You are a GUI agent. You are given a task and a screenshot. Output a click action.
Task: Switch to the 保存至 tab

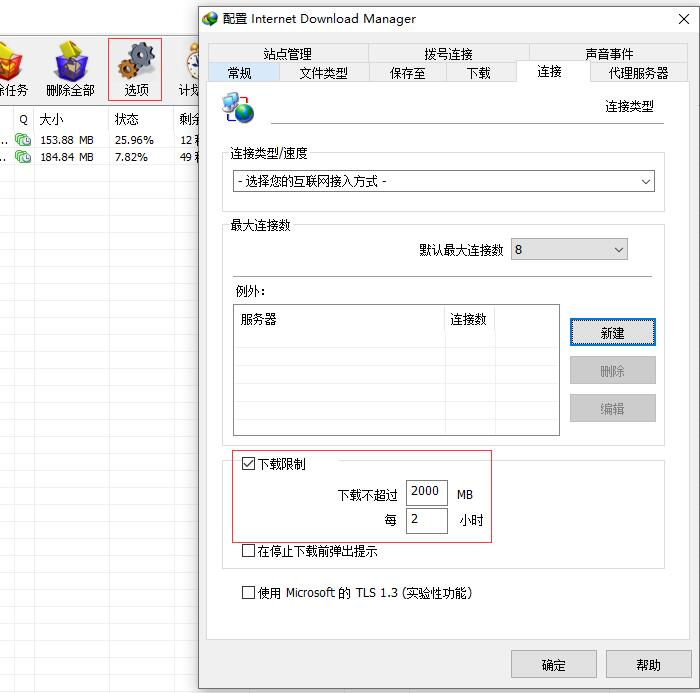[408, 73]
